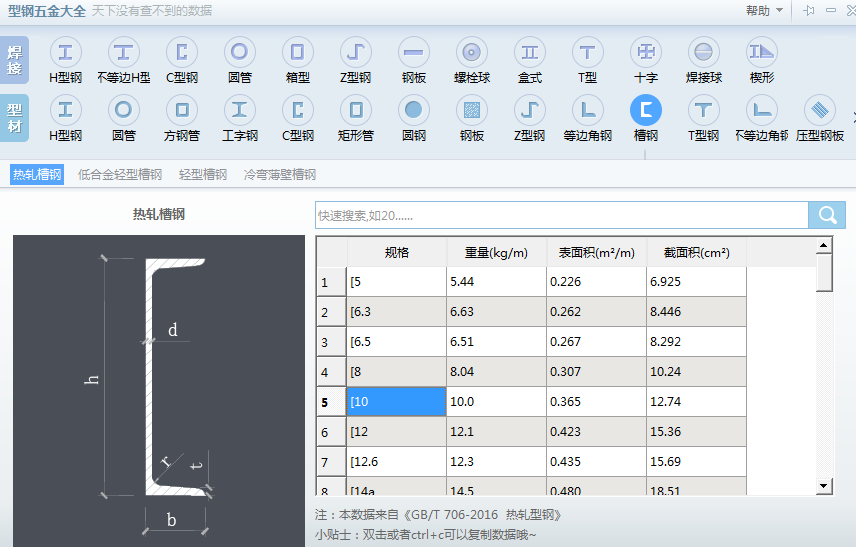Focus the 快速搜索 input field
The image size is (856, 547).
coord(562,215)
